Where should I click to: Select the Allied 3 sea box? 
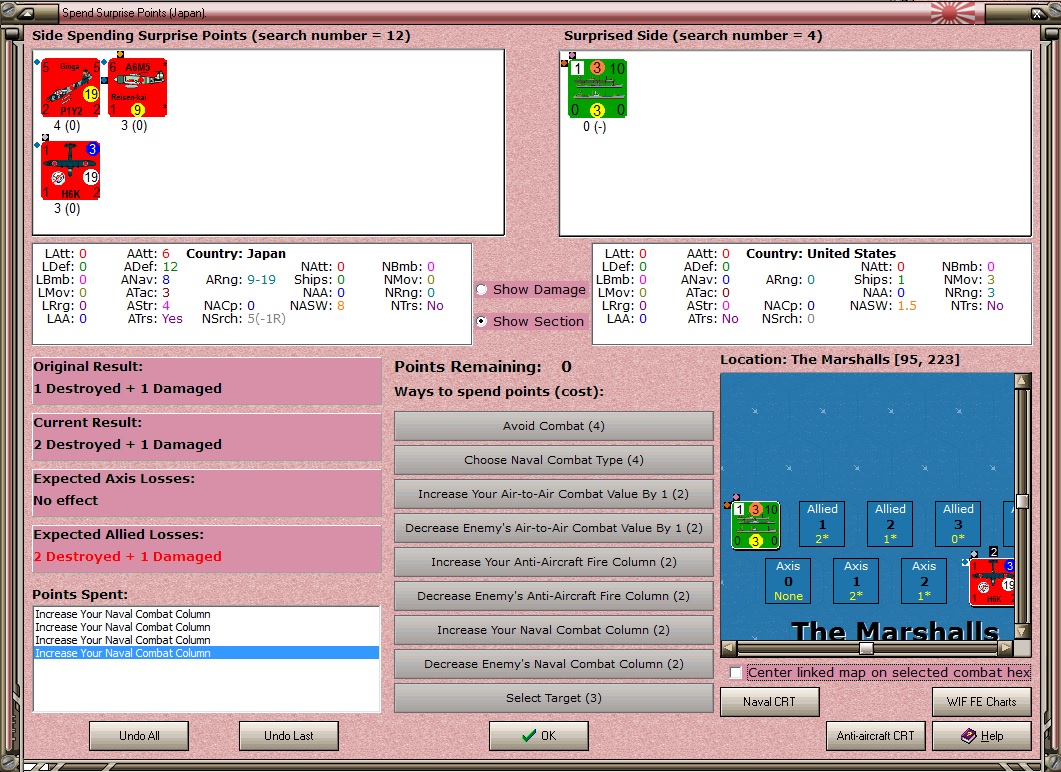pyautogui.click(x=958, y=524)
